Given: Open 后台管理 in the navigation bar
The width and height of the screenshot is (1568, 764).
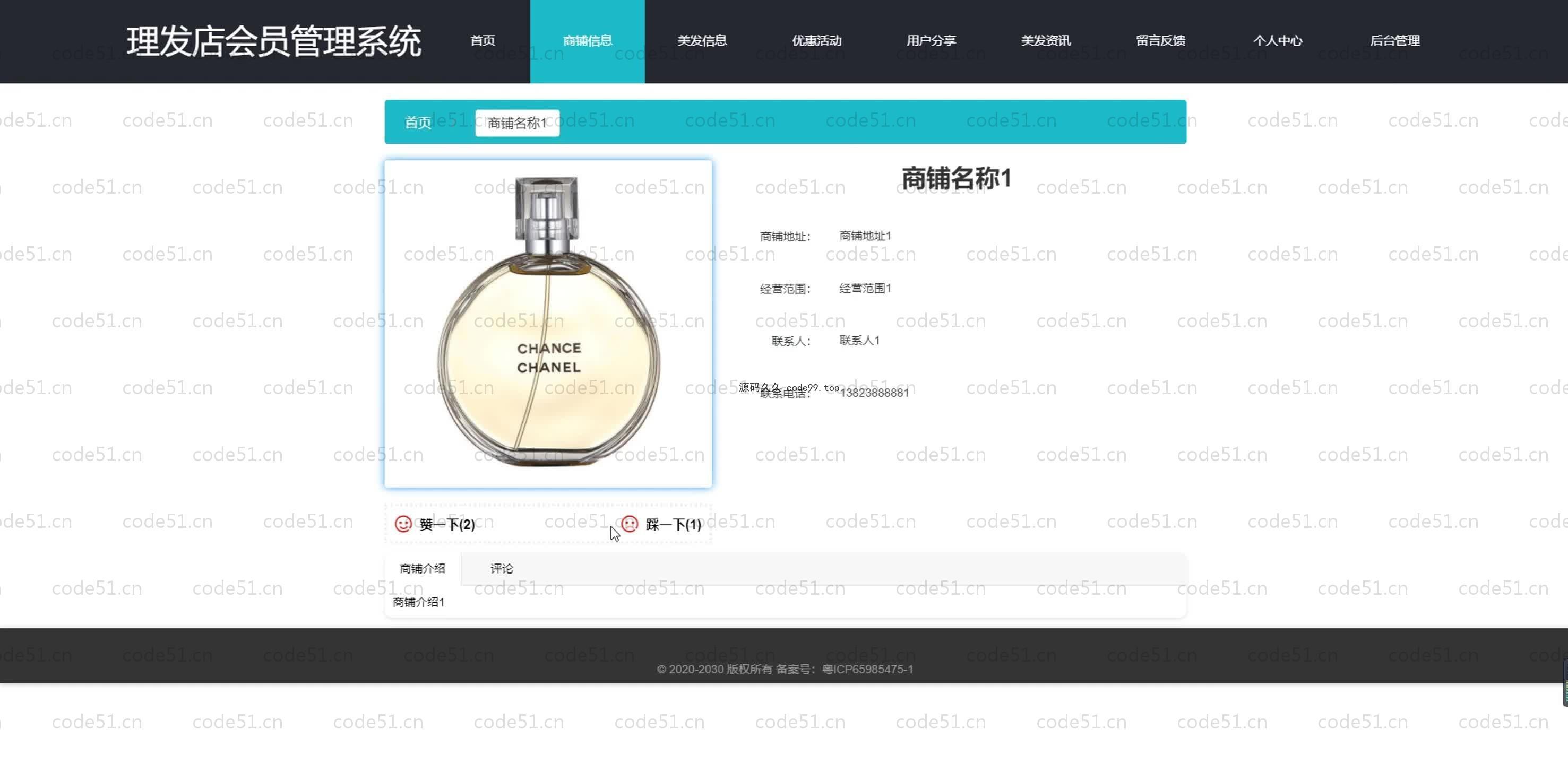Looking at the screenshot, I should [x=1394, y=41].
